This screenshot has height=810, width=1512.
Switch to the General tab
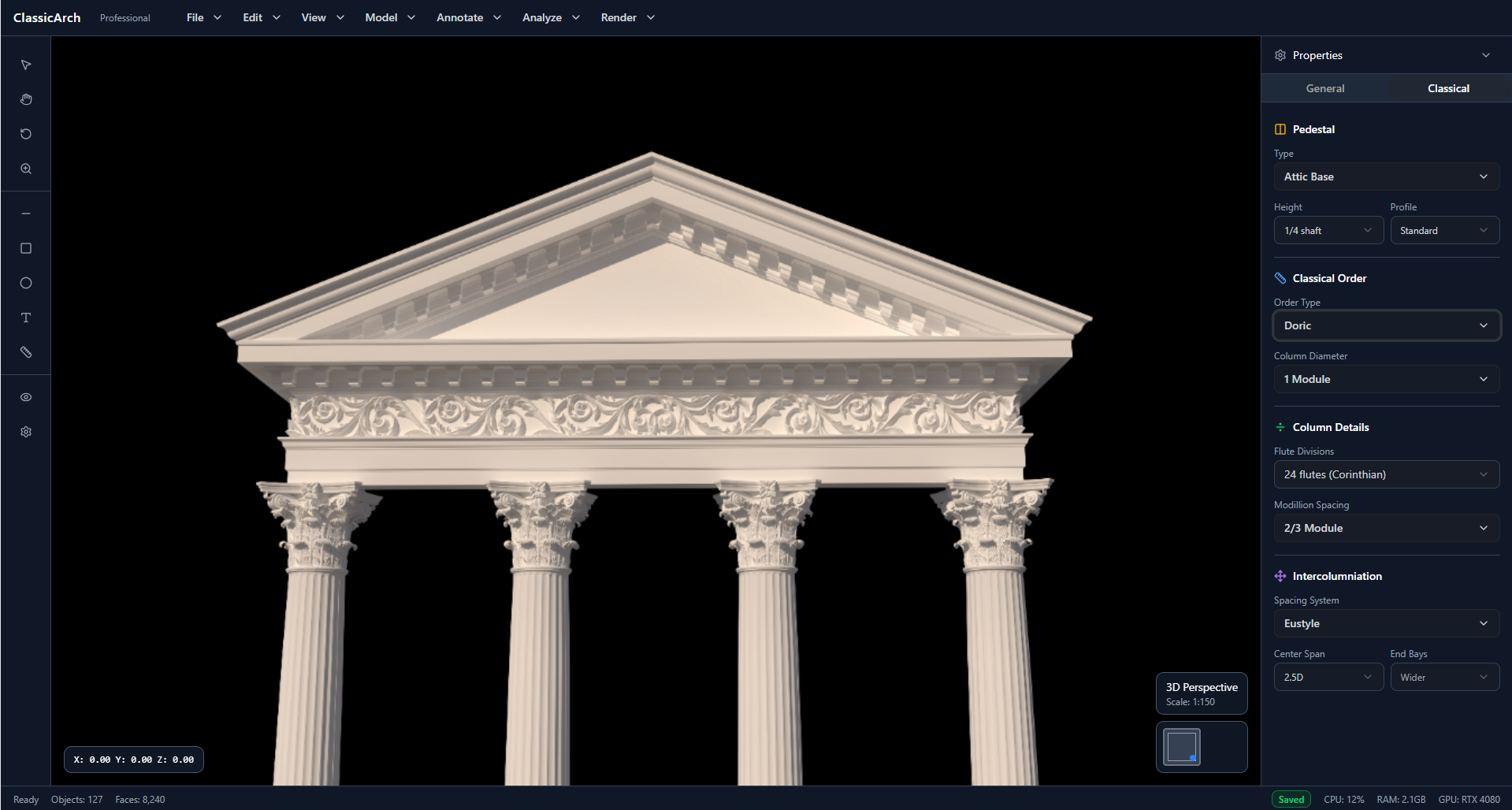click(x=1324, y=88)
